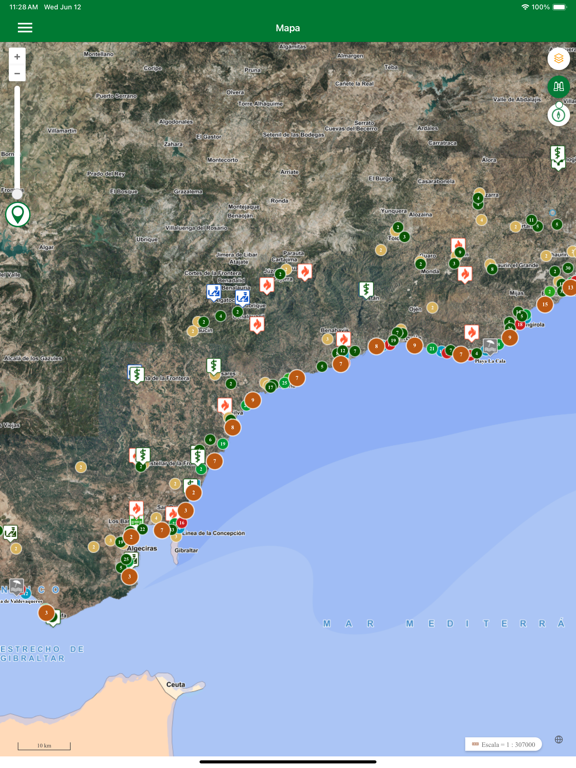The height and width of the screenshot is (768, 576).
Task: Open yellow cluster 3 beside Benahavís
Action: tap(327, 339)
